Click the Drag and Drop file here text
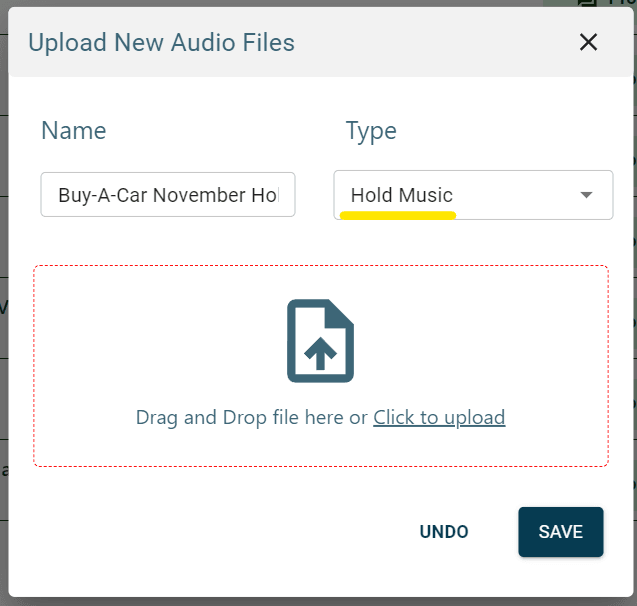Screen dimensions: 637x606 [x=251, y=417]
